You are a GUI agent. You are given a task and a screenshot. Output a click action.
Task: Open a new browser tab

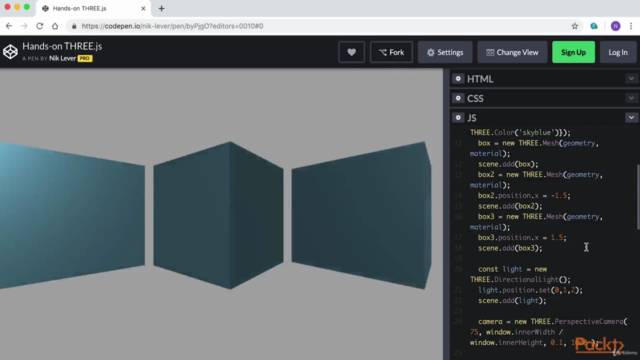point(162,9)
